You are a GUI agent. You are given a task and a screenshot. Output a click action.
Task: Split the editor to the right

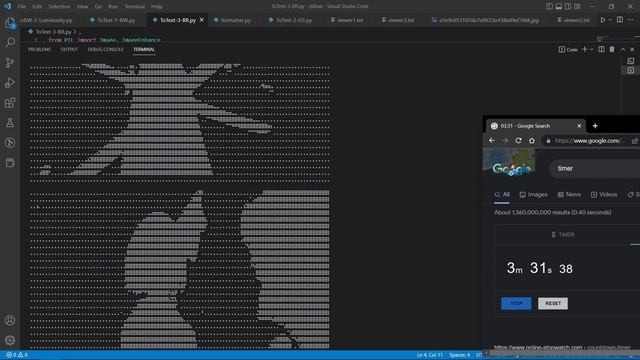pyautogui.click(x=620, y=20)
